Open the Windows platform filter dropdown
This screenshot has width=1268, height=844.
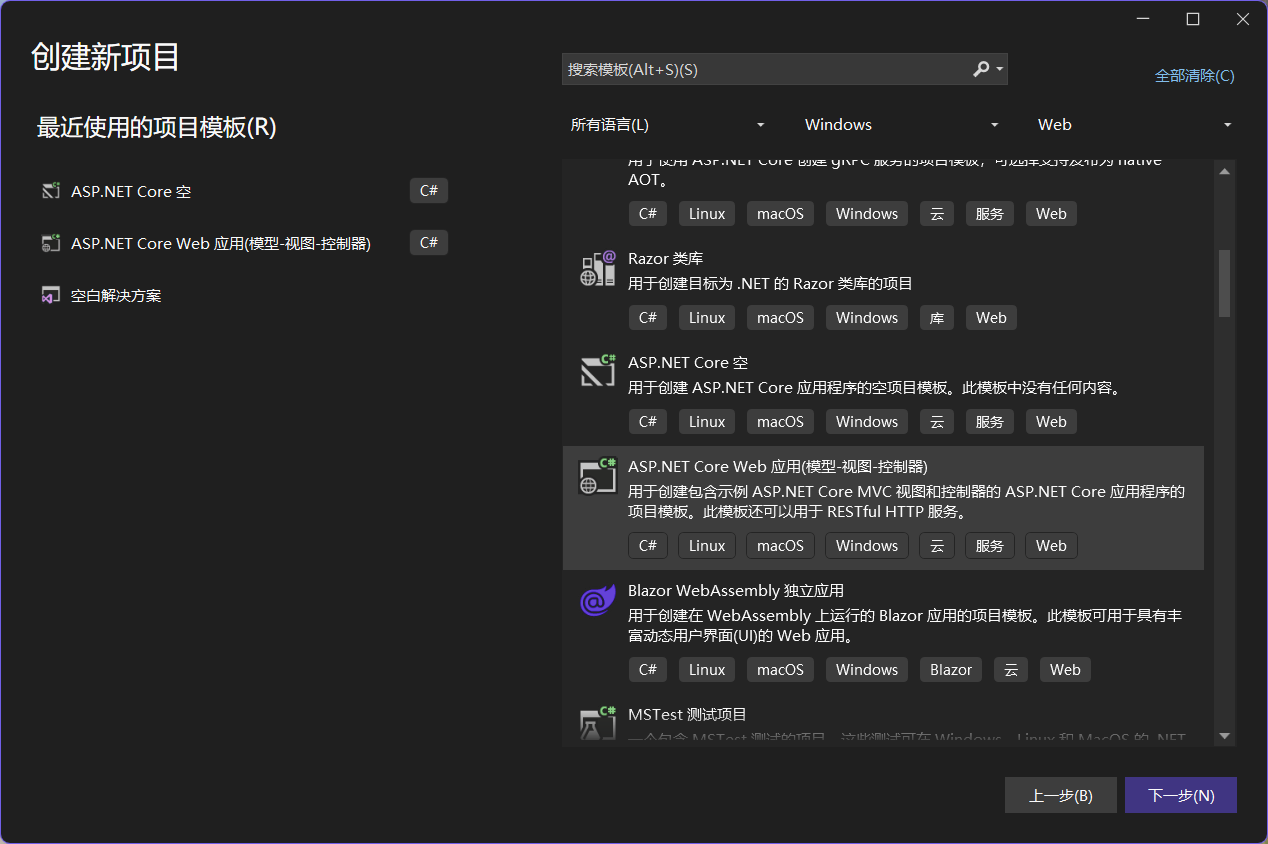coord(901,125)
